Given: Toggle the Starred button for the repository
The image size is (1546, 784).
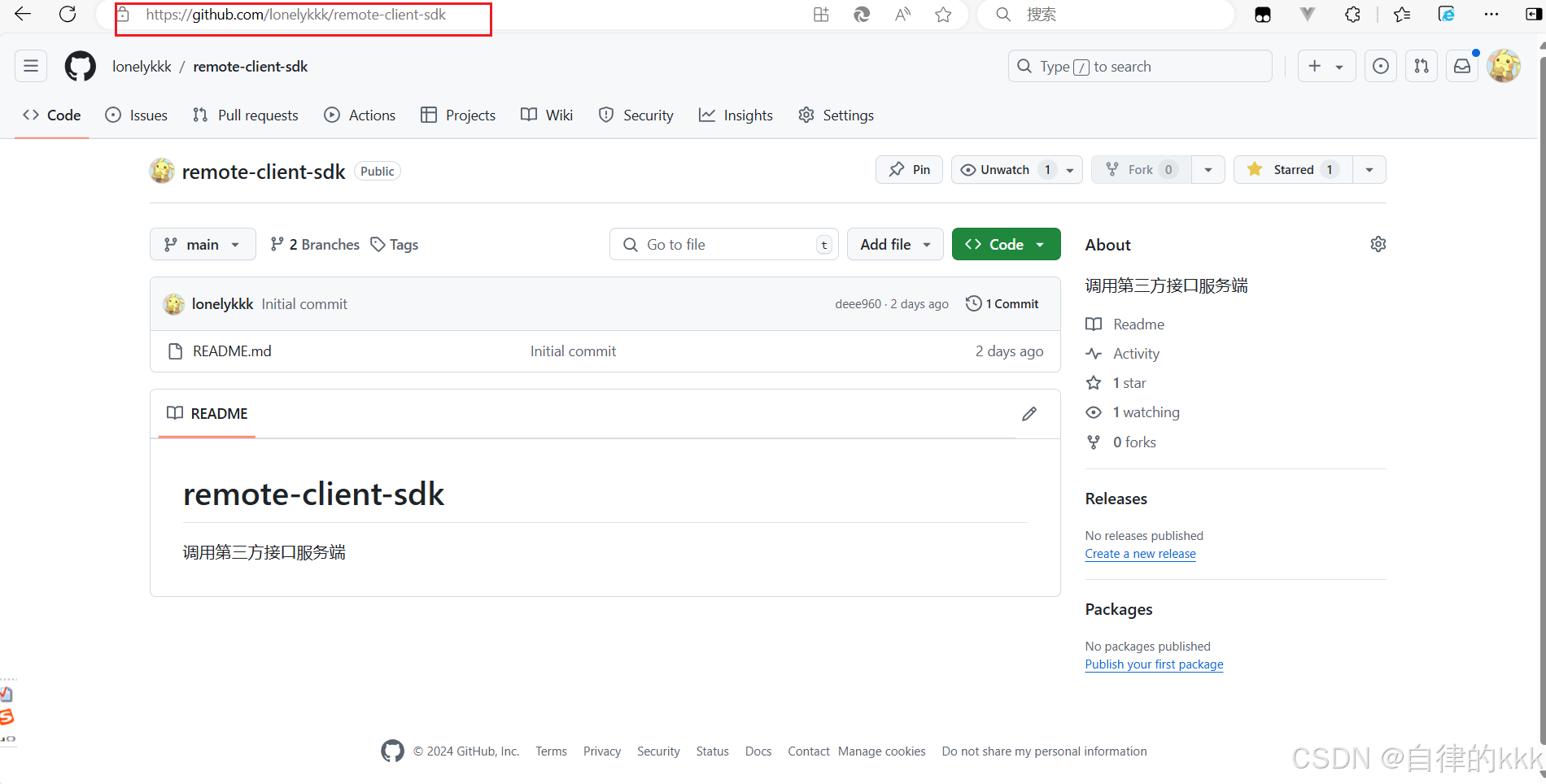Looking at the screenshot, I should pyautogui.click(x=1293, y=169).
